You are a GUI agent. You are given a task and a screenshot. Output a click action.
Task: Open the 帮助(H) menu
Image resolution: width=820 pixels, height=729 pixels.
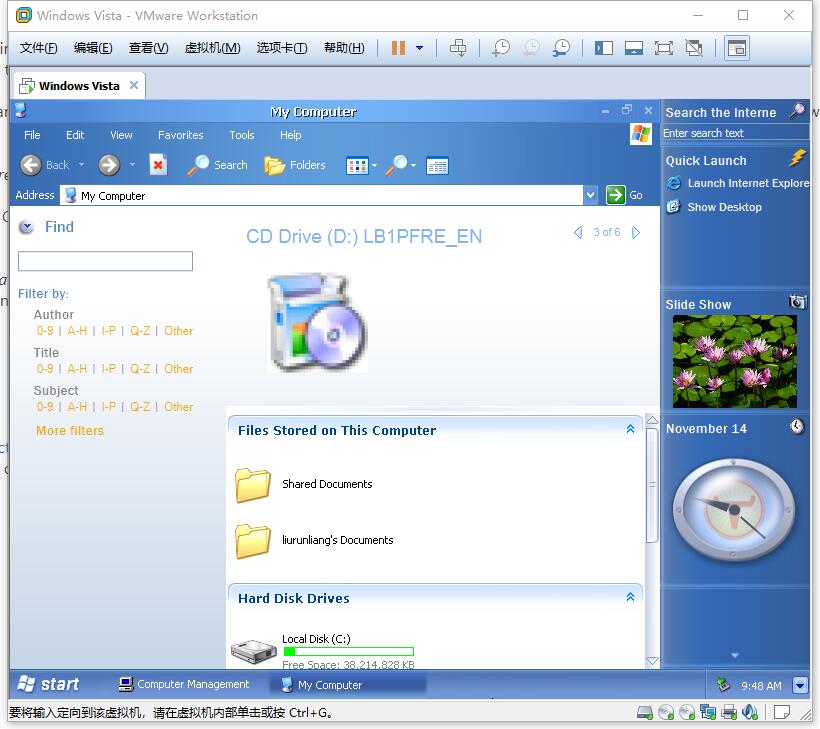pos(344,48)
